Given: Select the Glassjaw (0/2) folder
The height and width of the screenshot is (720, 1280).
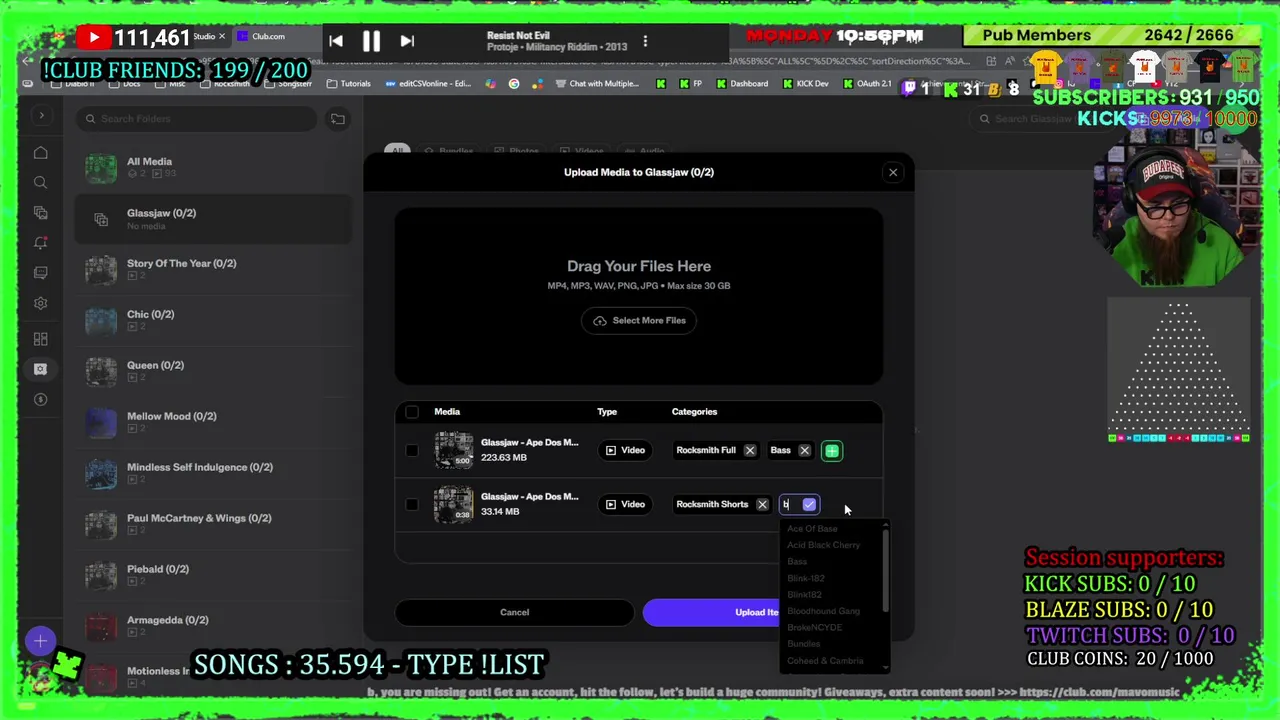Looking at the screenshot, I should tap(213, 218).
